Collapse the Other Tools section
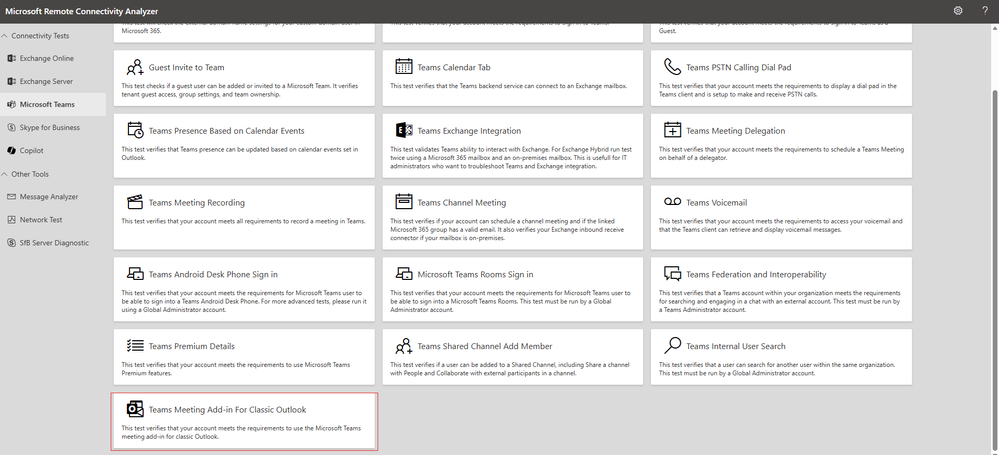 coord(4,174)
